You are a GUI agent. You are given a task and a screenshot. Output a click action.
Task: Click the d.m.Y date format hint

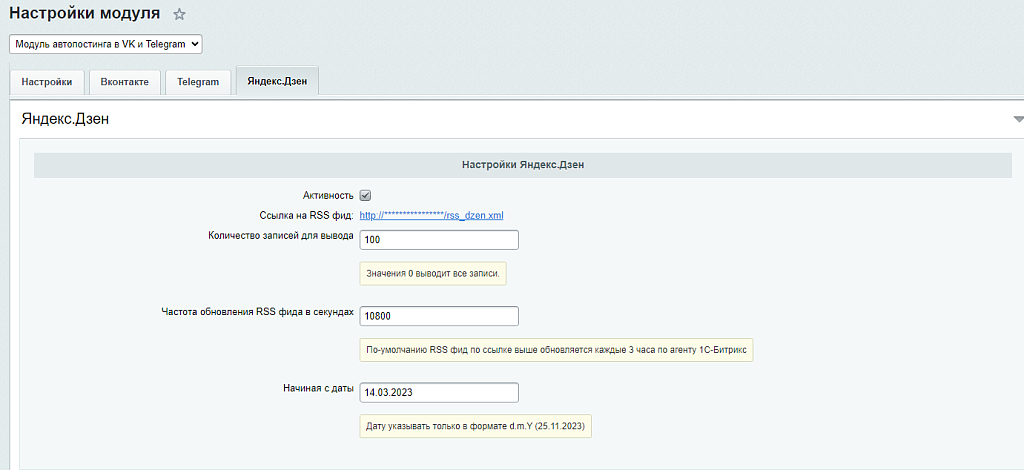pos(476,426)
